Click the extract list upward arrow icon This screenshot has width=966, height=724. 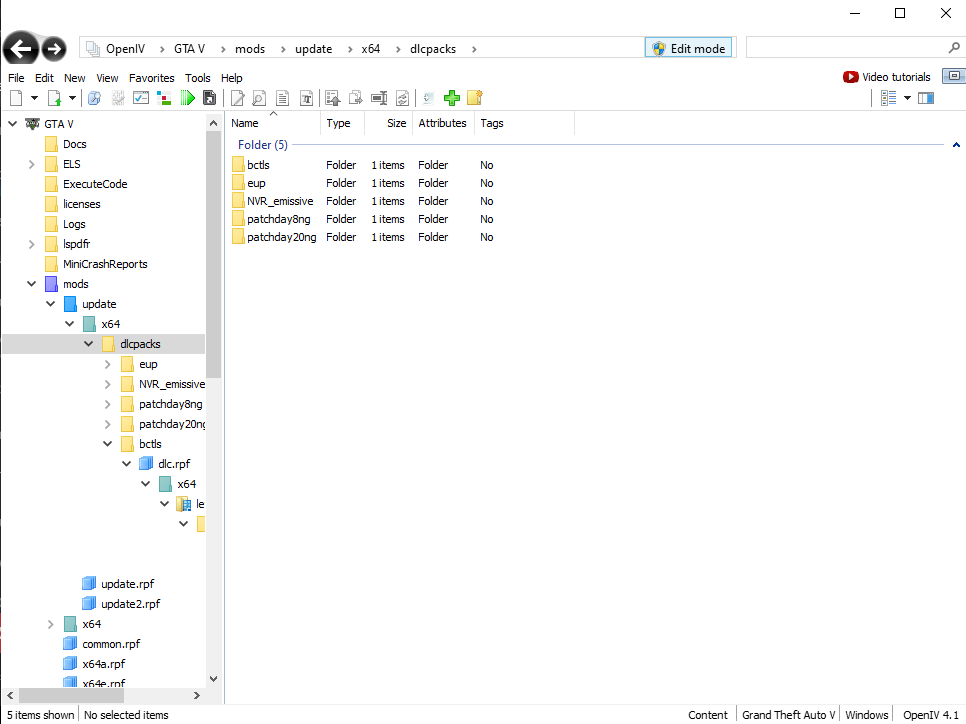[333, 97]
